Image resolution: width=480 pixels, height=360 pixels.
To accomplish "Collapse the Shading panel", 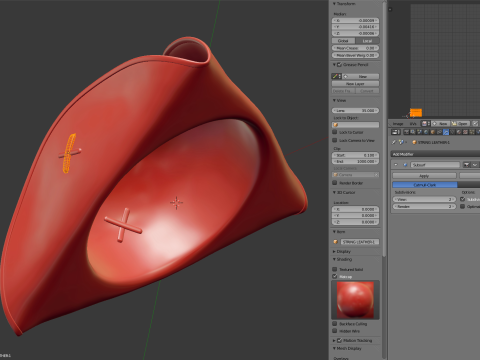I will (334, 259).
